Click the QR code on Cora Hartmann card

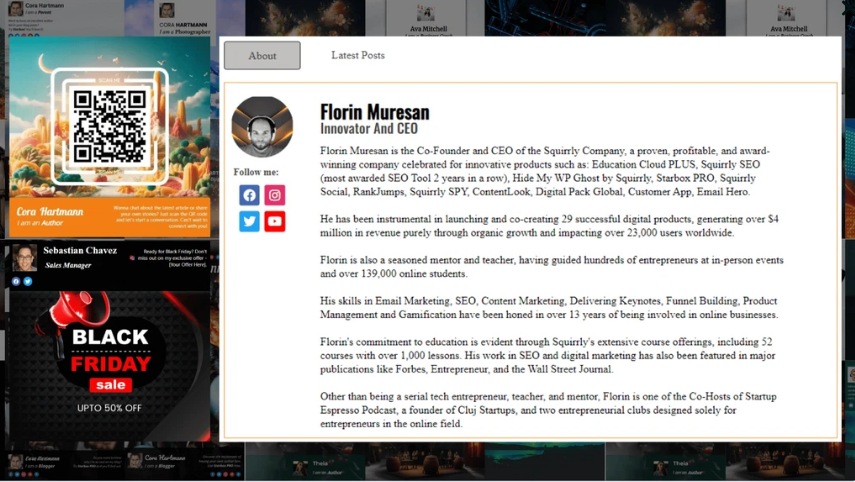pyautogui.click(x=110, y=126)
